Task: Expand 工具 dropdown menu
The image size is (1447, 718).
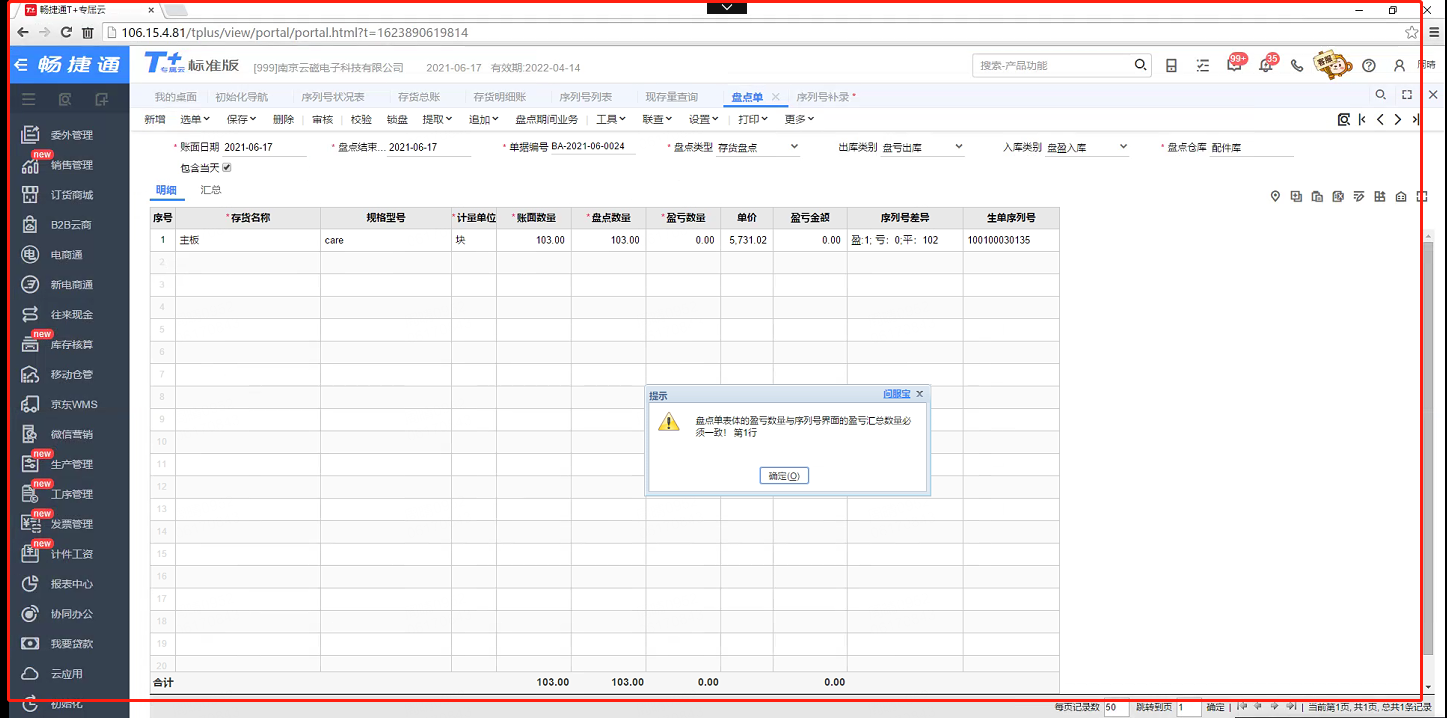Action: coord(611,119)
